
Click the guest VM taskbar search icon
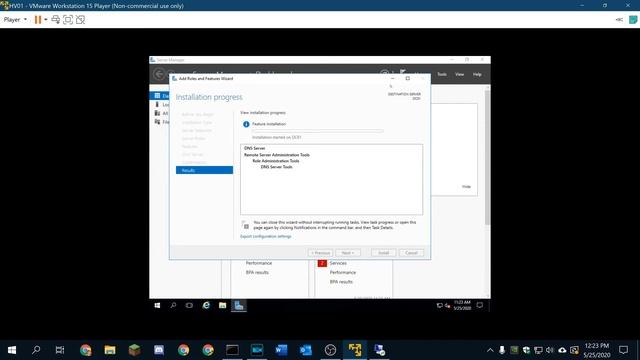(173, 305)
